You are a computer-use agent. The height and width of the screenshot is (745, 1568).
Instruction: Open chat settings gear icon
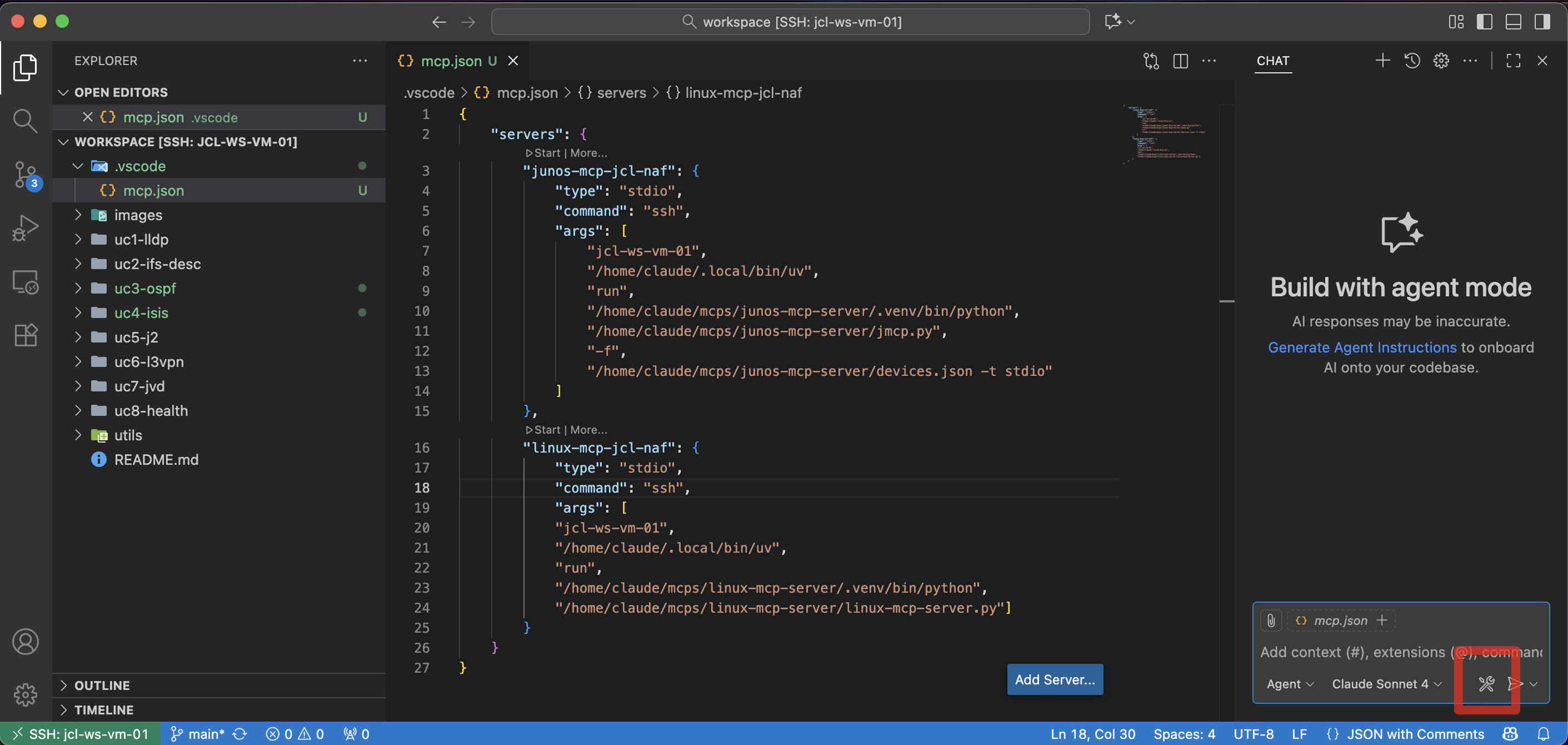click(x=1441, y=60)
